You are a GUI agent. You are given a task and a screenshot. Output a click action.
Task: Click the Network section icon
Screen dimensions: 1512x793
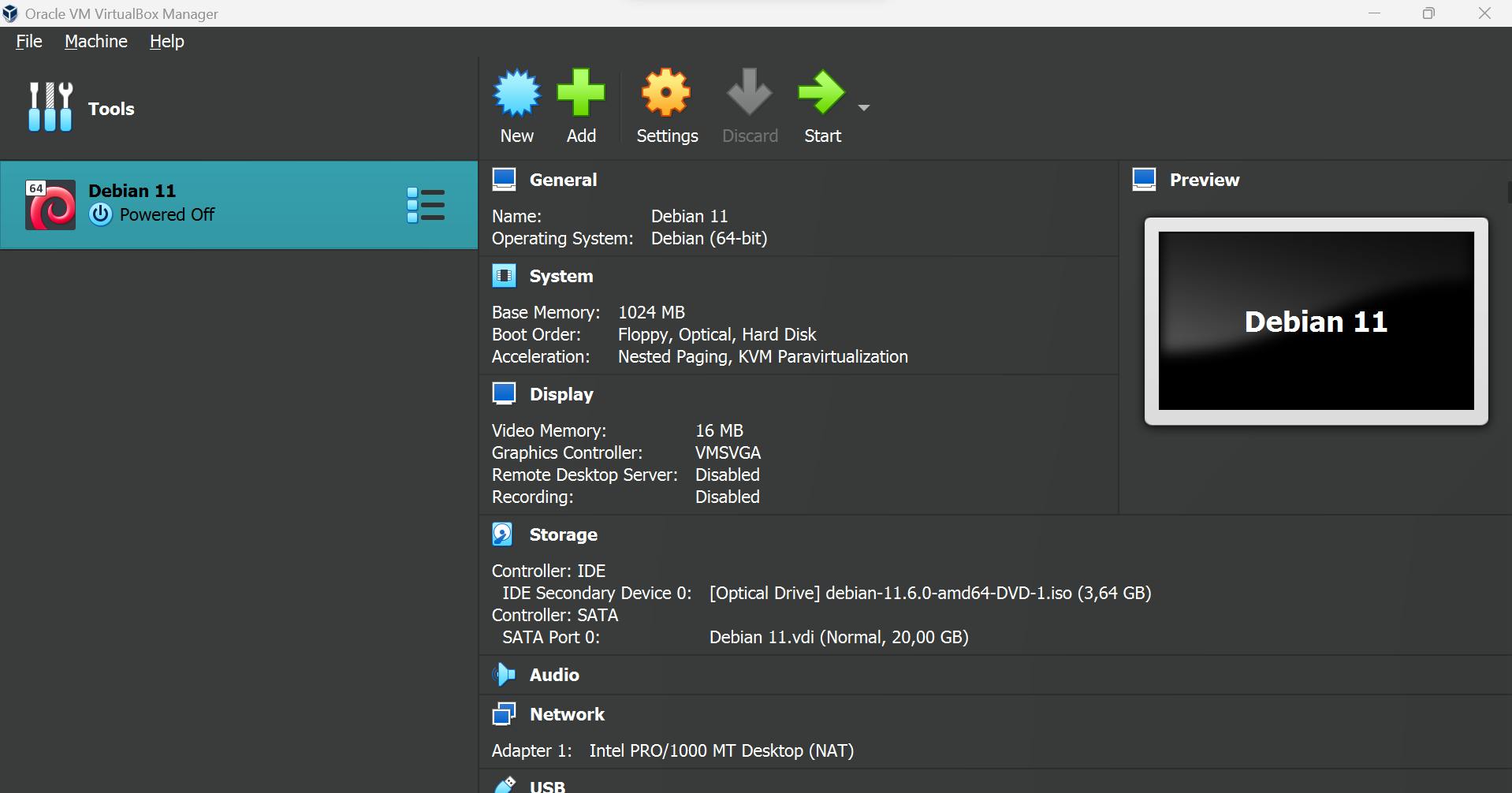click(x=504, y=713)
